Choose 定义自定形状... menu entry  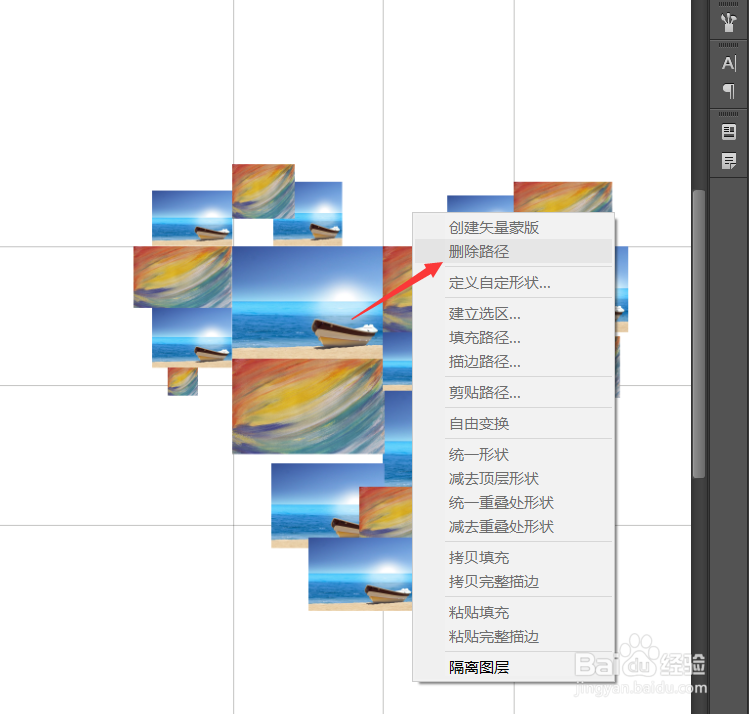pyautogui.click(x=514, y=283)
